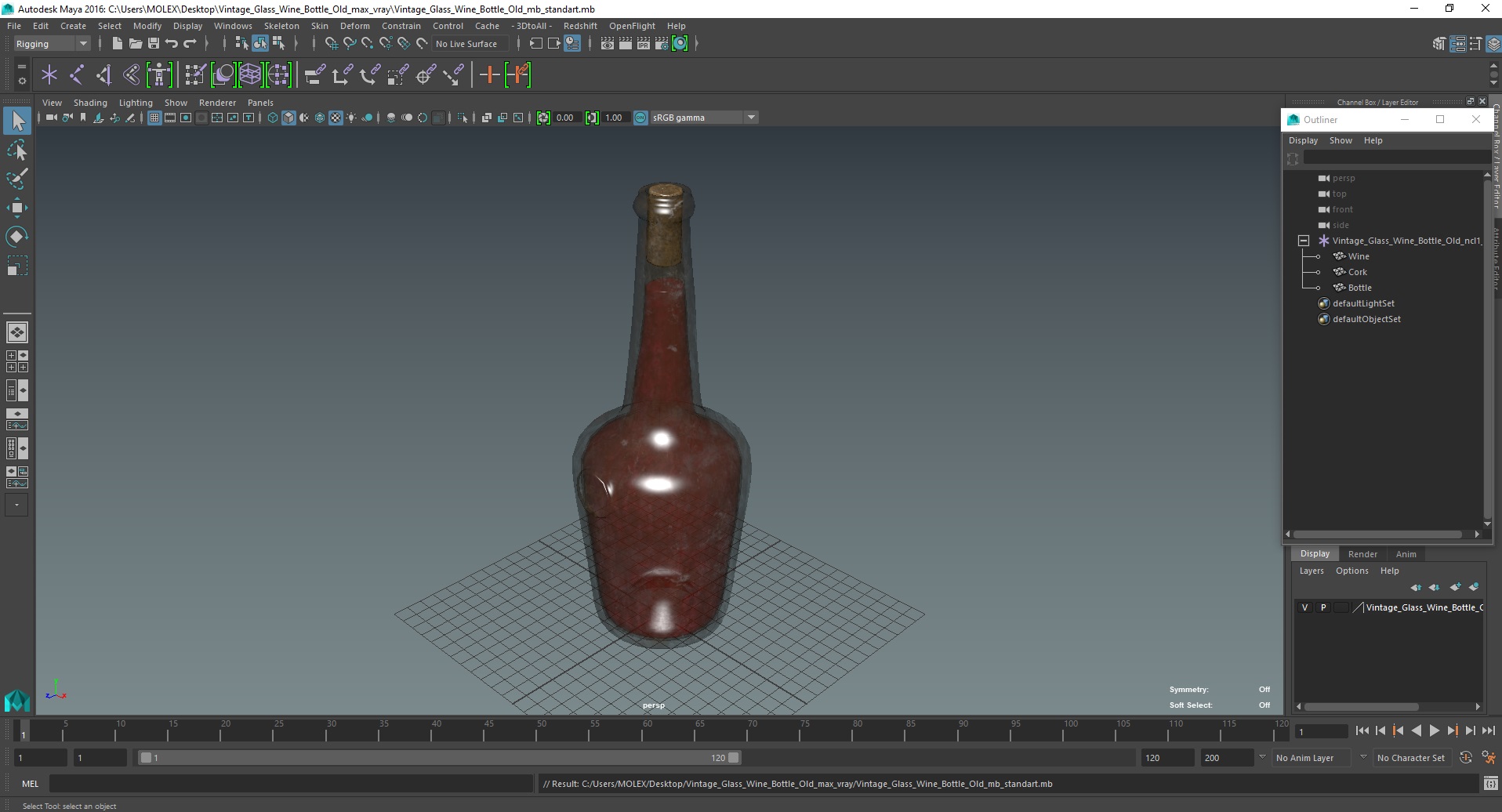The width and height of the screenshot is (1502, 812).
Task: Click the Script Editor icon
Action: [1490, 784]
